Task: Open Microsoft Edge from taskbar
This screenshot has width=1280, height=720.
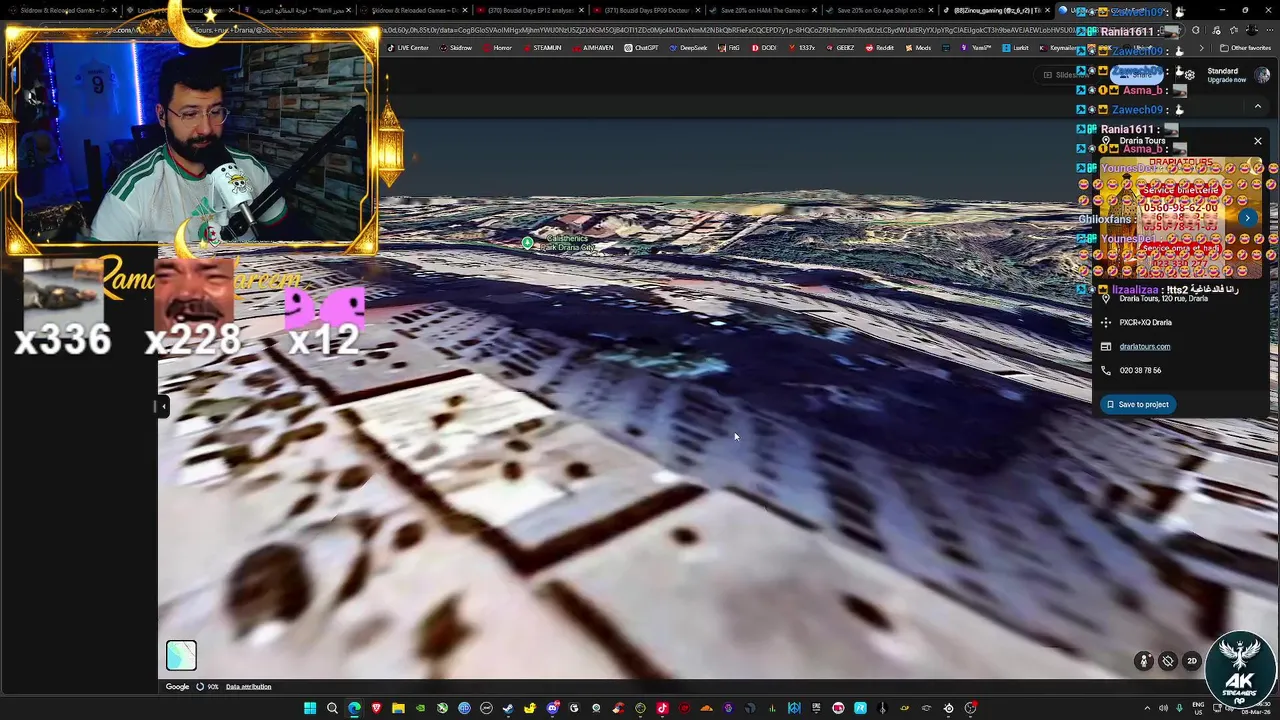Action: pyautogui.click(x=354, y=708)
